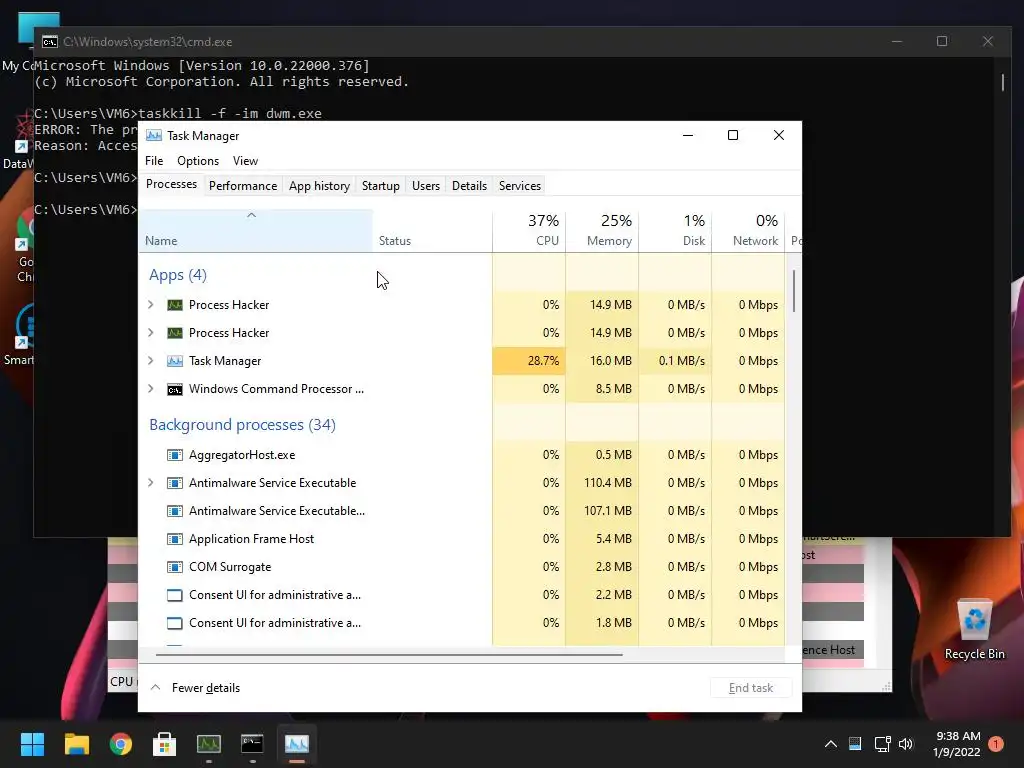
Task: Open the Recycle Bin desktop icon
Action: (x=974, y=629)
